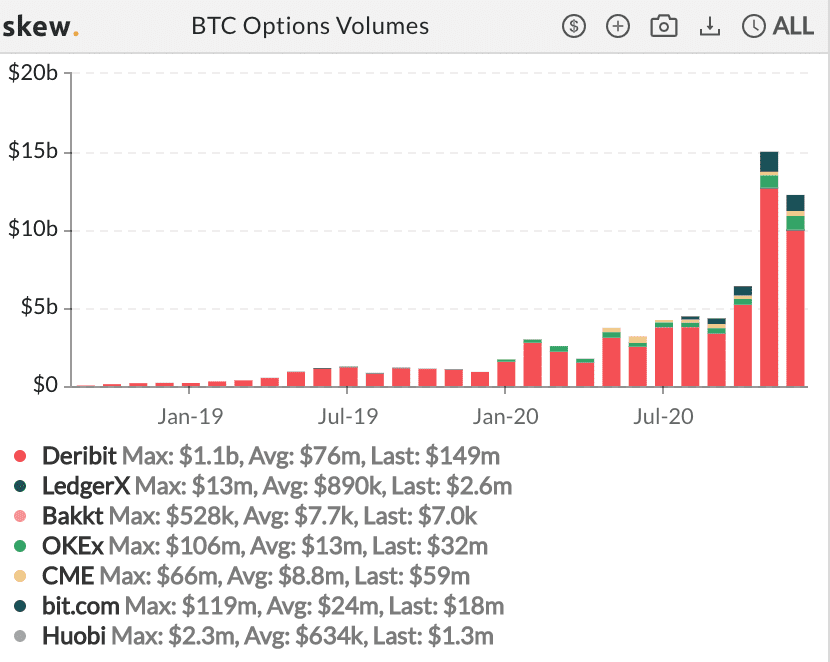
Task: Click the $20b y-axis label
Action: click(32, 72)
